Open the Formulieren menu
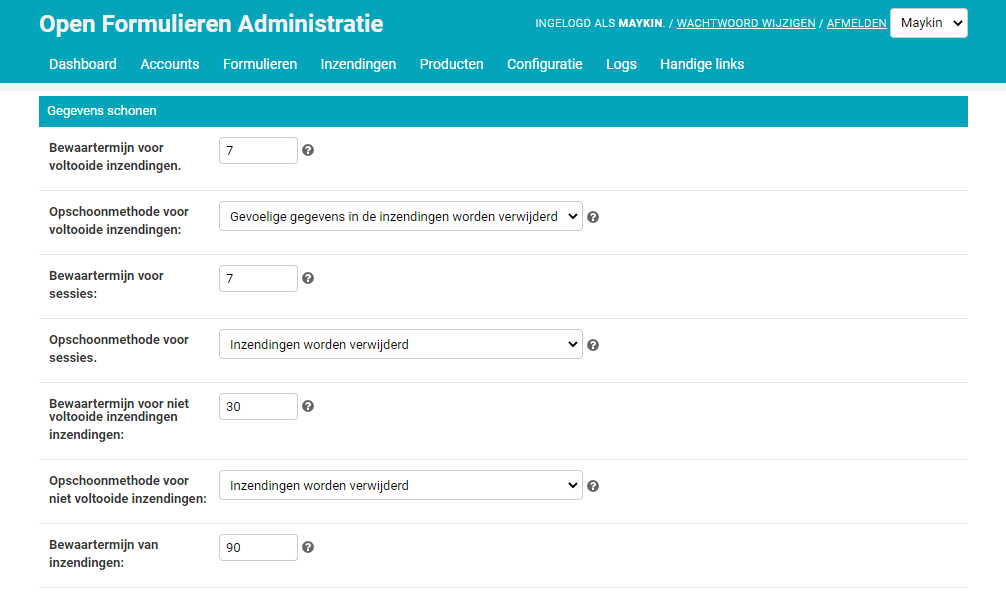Viewport: 1006px width, 605px height. coord(260,64)
